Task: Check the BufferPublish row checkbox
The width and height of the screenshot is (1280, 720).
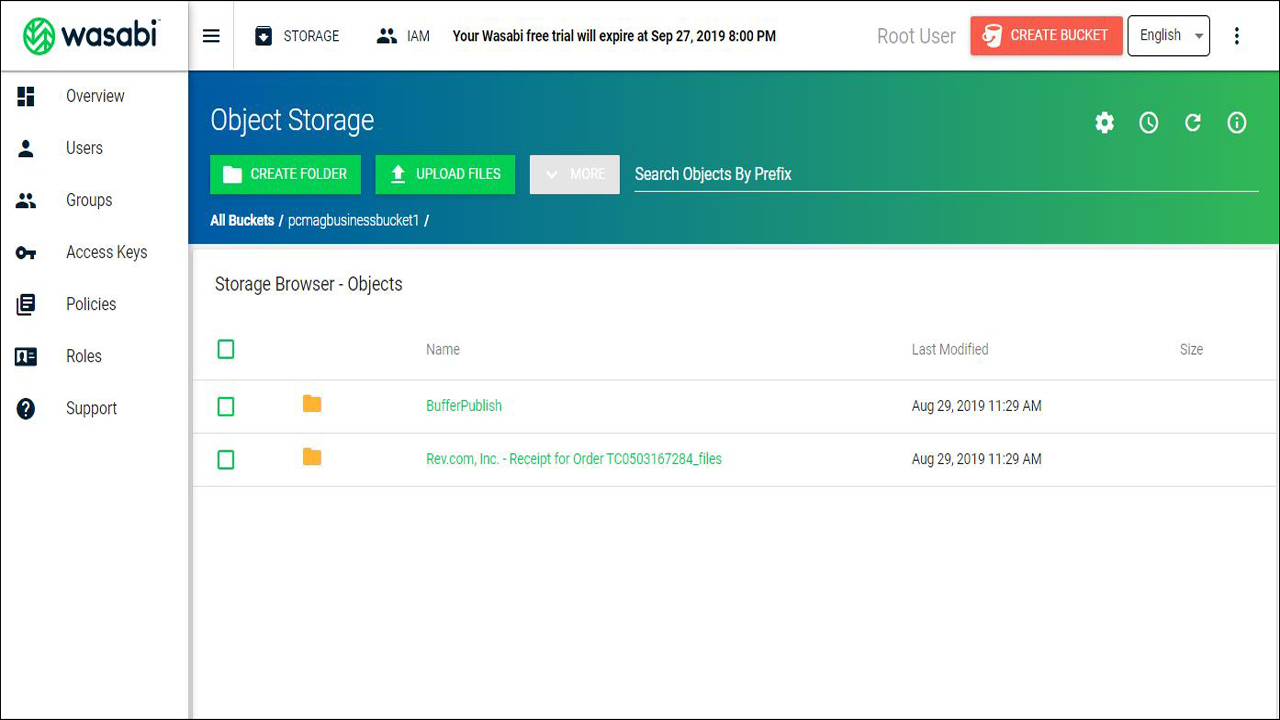Action: point(226,406)
